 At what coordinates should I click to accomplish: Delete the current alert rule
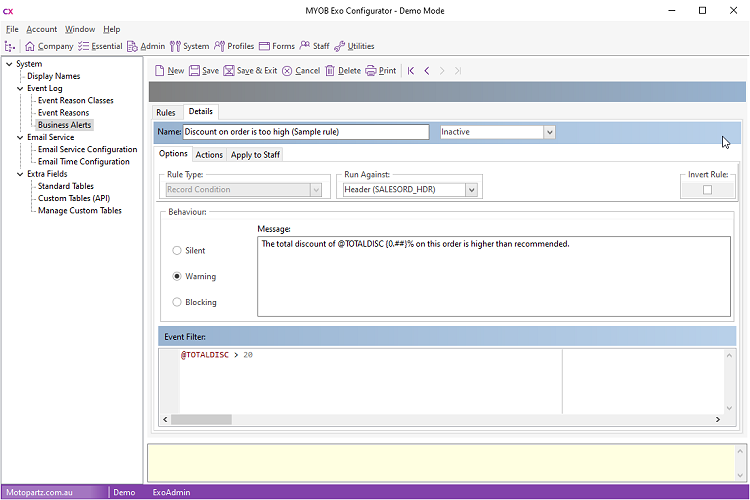pos(343,71)
